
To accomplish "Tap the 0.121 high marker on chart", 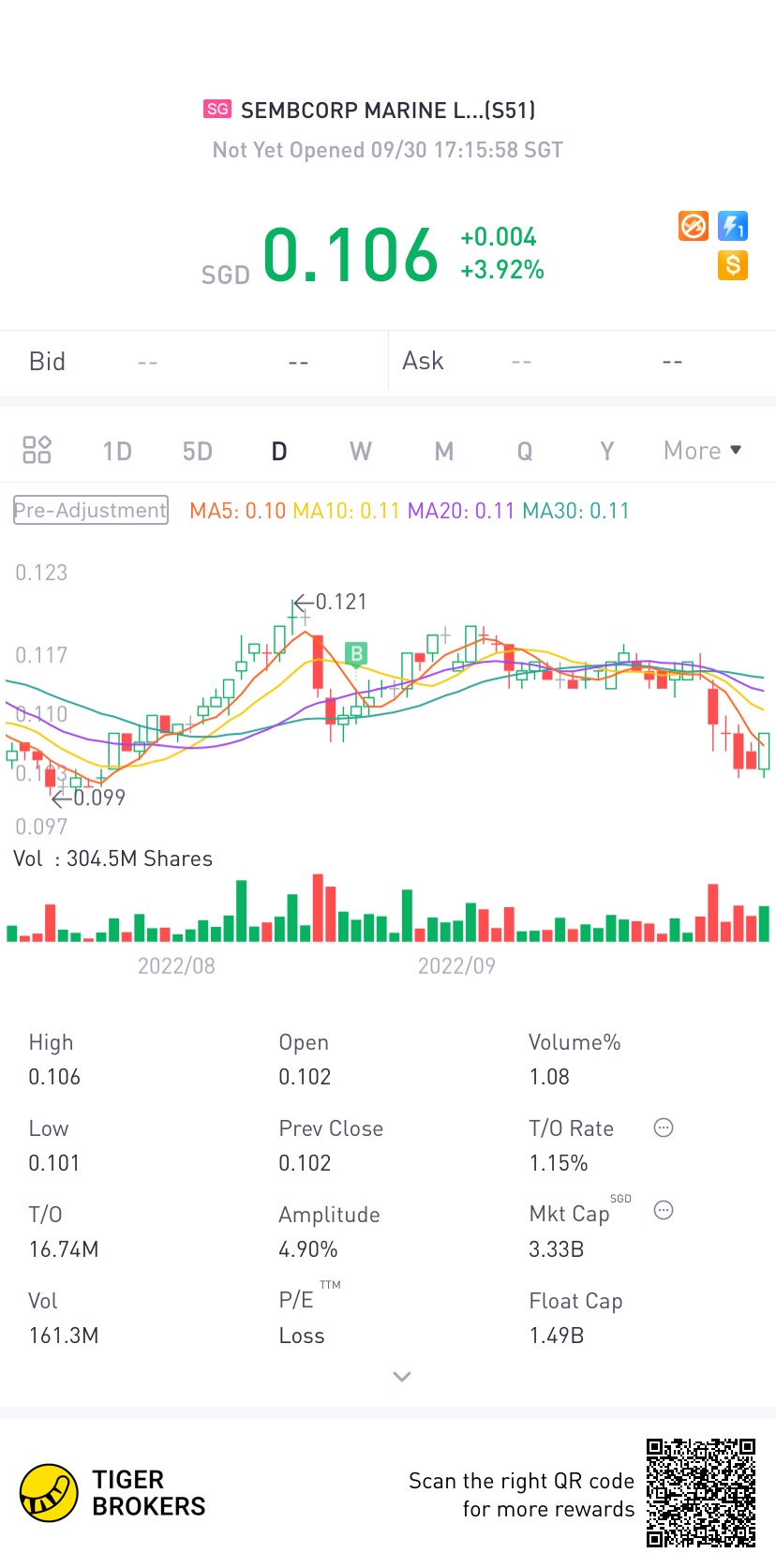I will click(330, 602).
